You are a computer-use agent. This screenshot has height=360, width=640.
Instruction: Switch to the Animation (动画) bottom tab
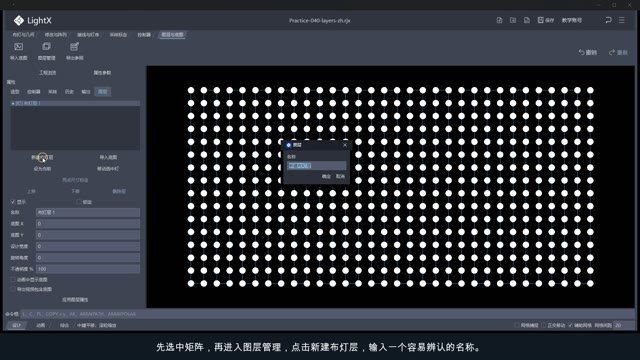[x=40, y=325]
